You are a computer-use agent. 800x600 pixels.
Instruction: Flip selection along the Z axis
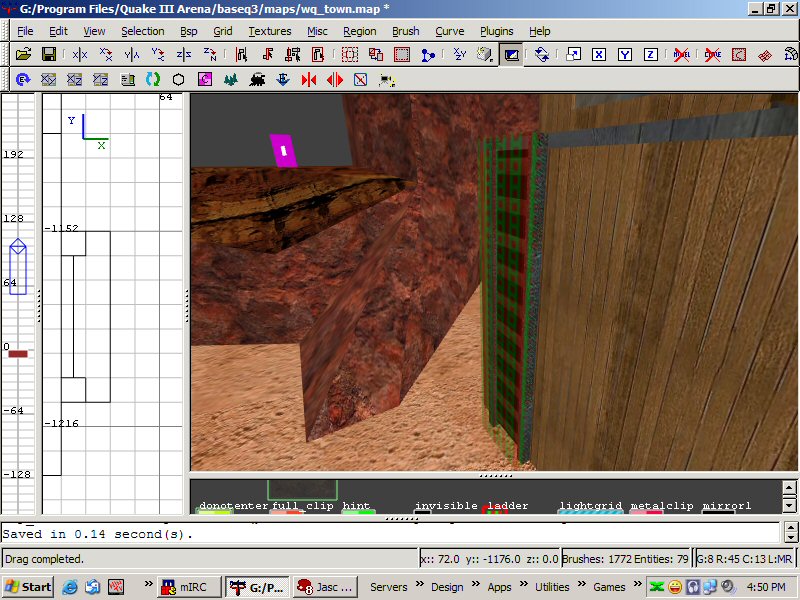[184, 54]
